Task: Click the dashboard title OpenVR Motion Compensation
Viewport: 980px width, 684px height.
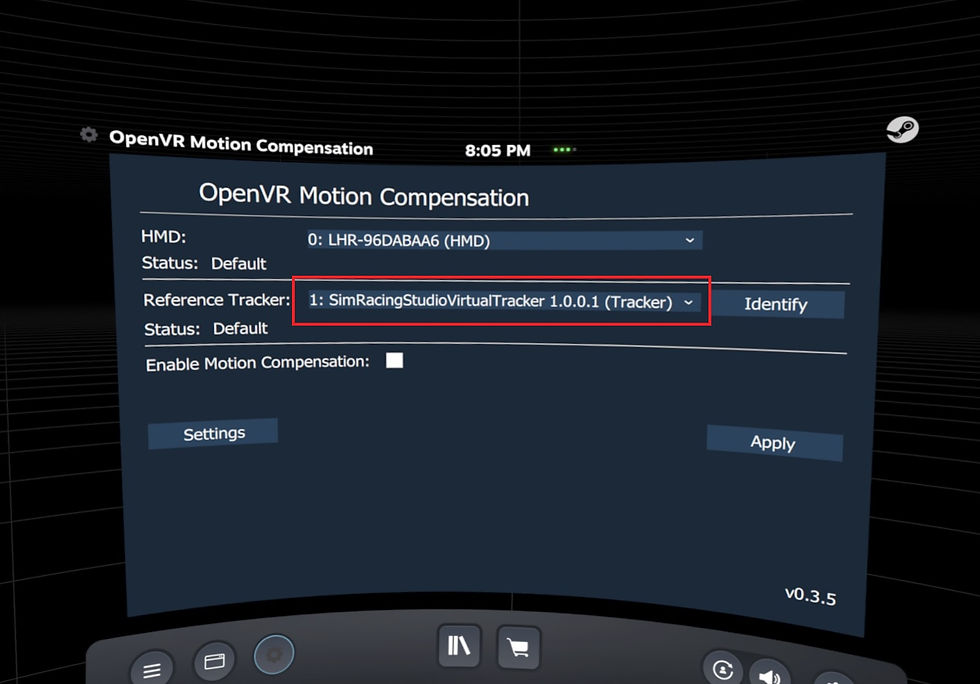Action: (x=241, y=143)
